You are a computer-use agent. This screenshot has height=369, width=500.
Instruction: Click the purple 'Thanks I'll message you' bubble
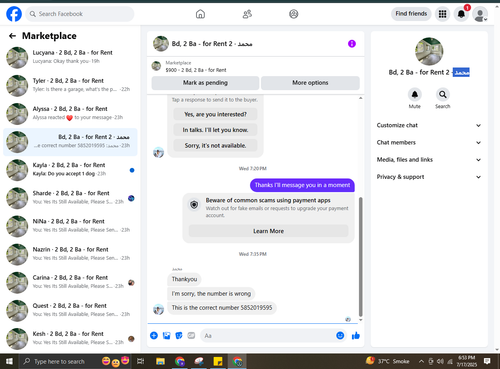coord(302,185)
